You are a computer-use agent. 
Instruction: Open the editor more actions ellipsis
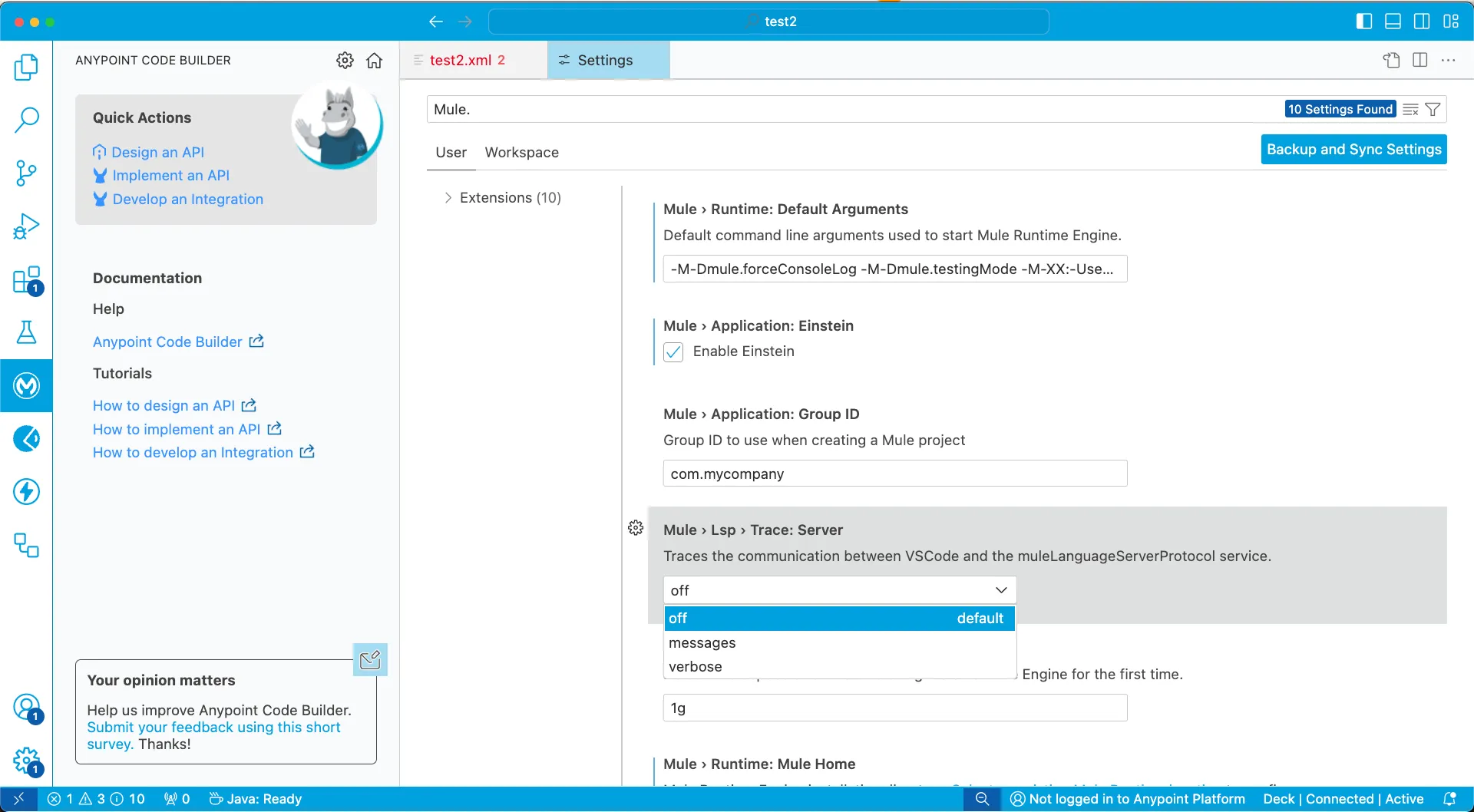pyautogui.click(x=1448, y=61)
